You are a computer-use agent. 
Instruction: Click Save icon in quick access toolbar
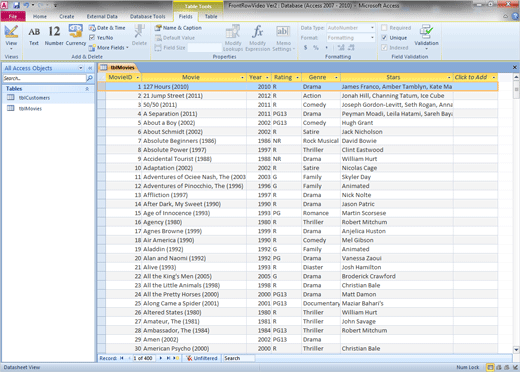point(16,5)
